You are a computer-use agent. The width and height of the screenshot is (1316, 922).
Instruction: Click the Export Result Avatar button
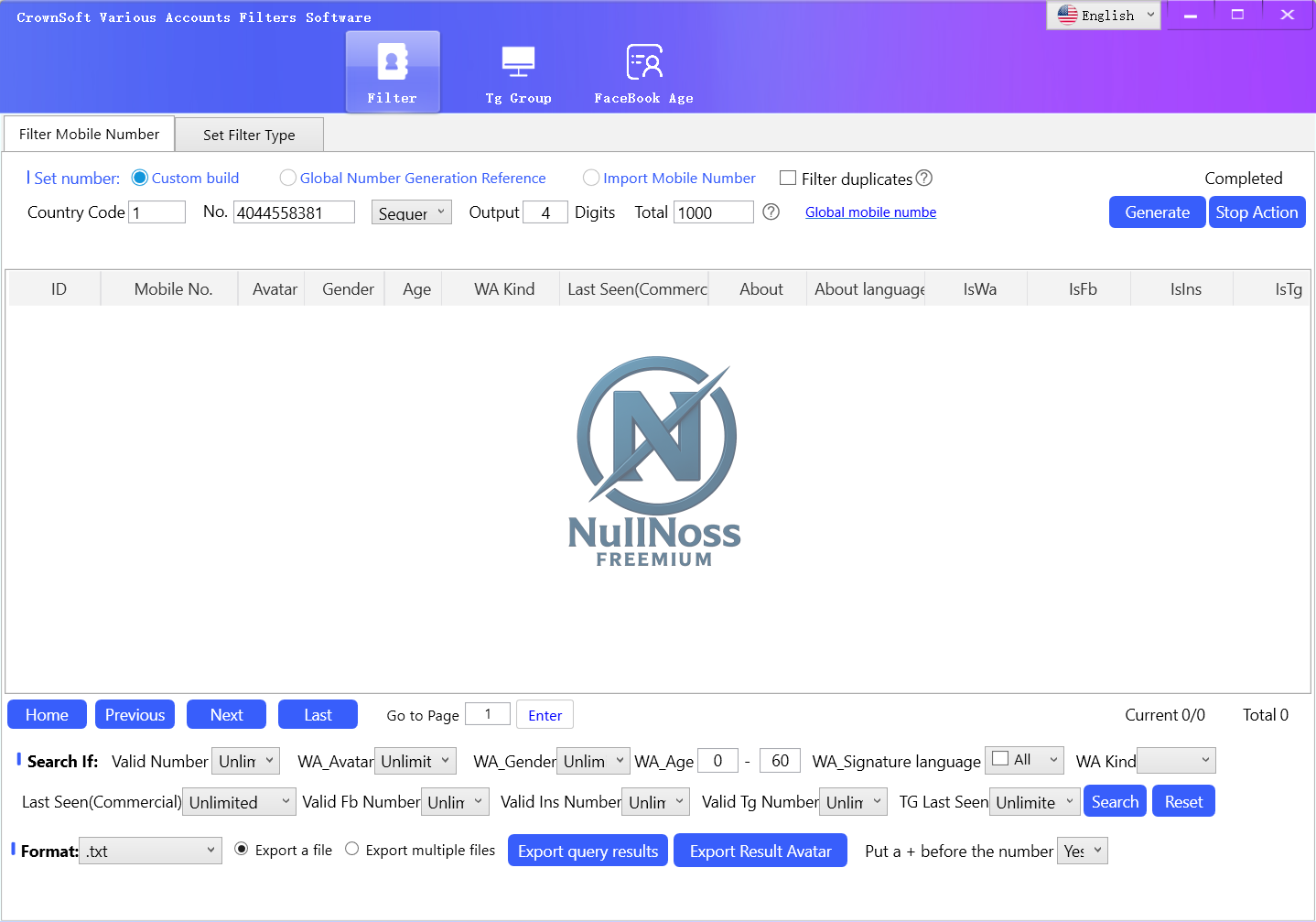(x=760, y=851)
